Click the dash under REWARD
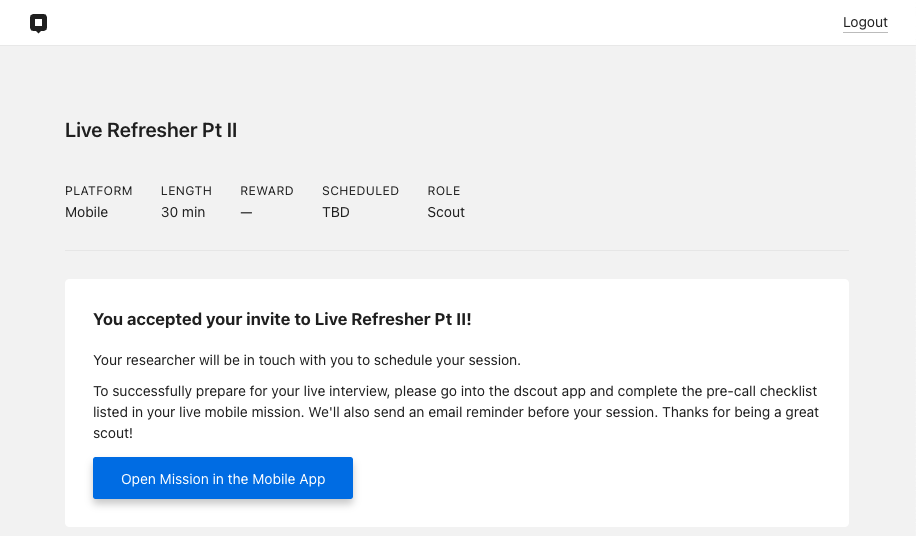 pos(247,213)
